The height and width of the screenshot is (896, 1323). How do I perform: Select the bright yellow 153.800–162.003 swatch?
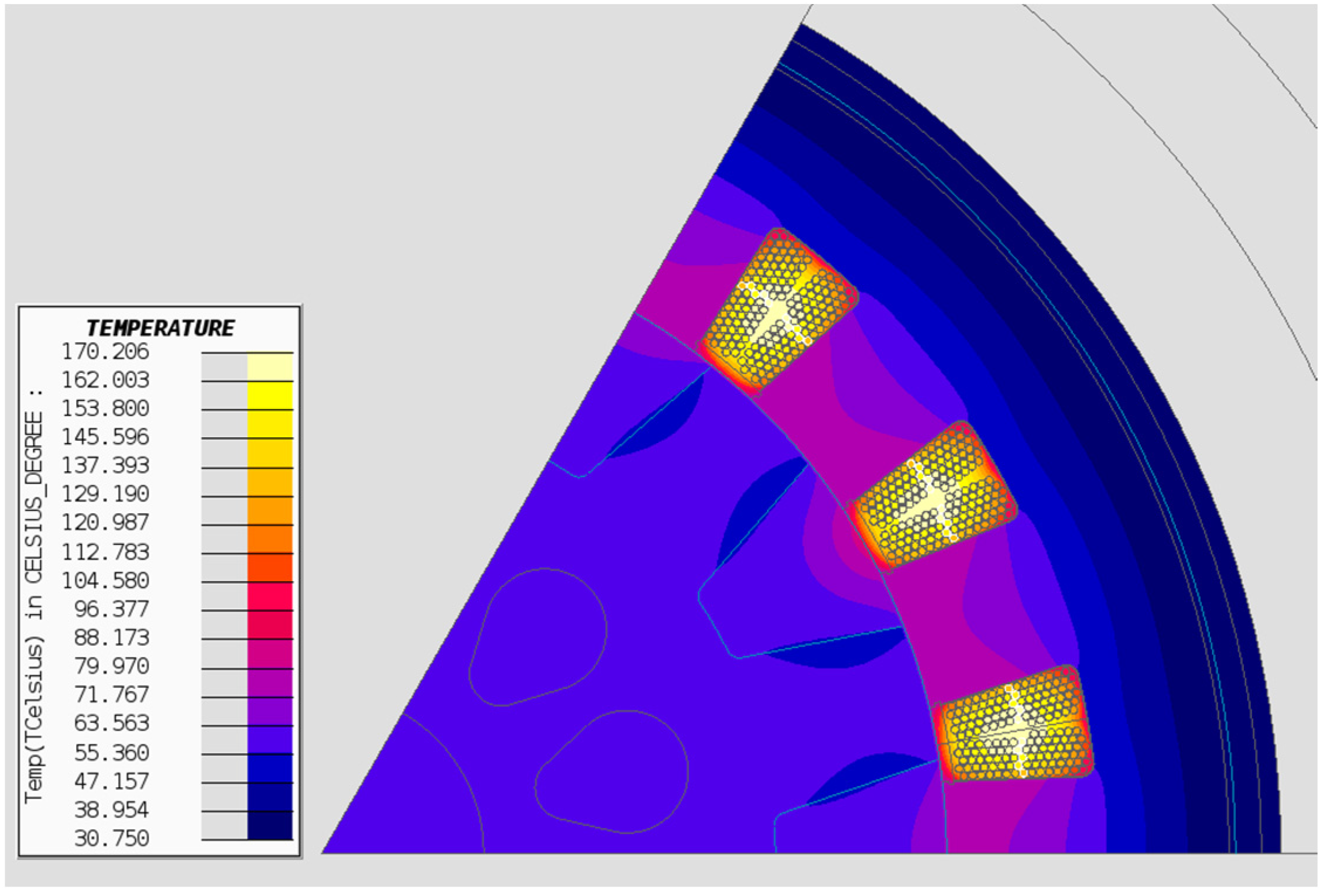(x=269, y=396)
